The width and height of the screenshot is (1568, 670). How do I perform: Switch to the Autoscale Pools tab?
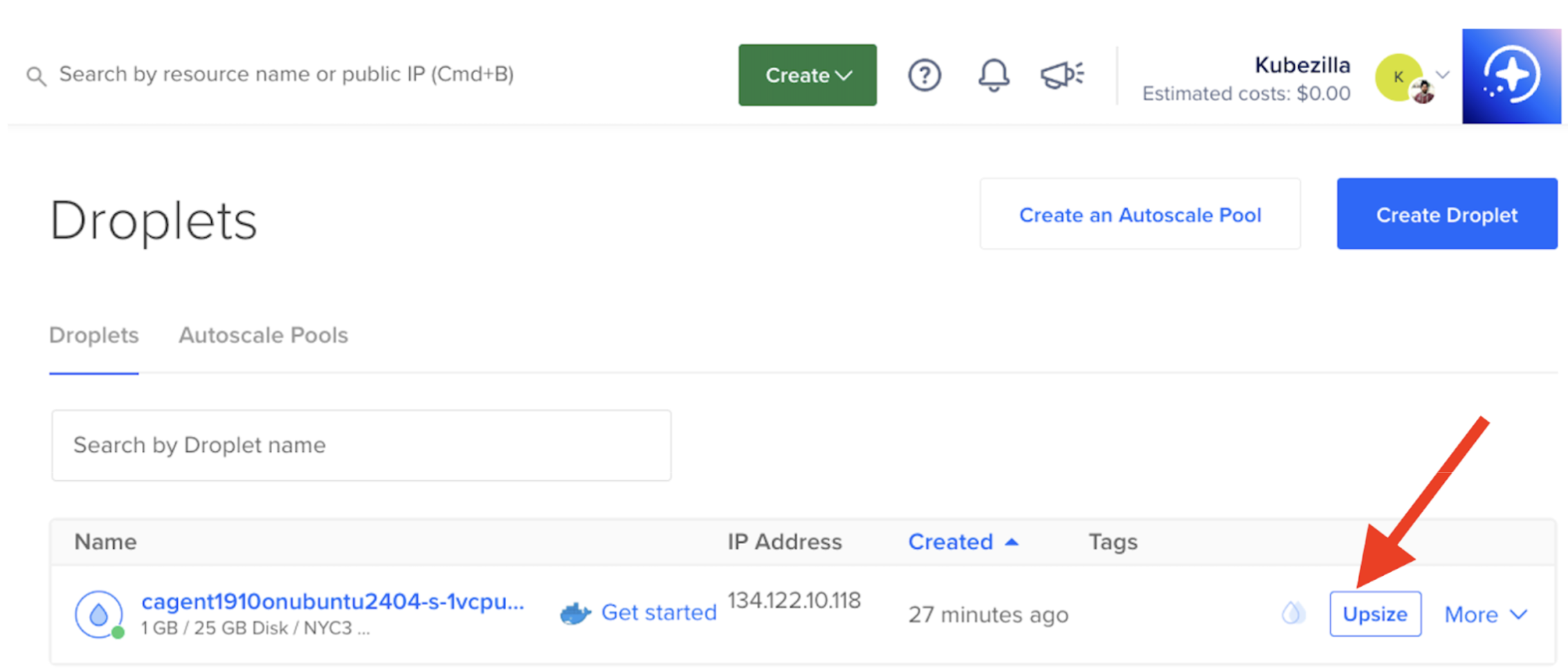263,335
